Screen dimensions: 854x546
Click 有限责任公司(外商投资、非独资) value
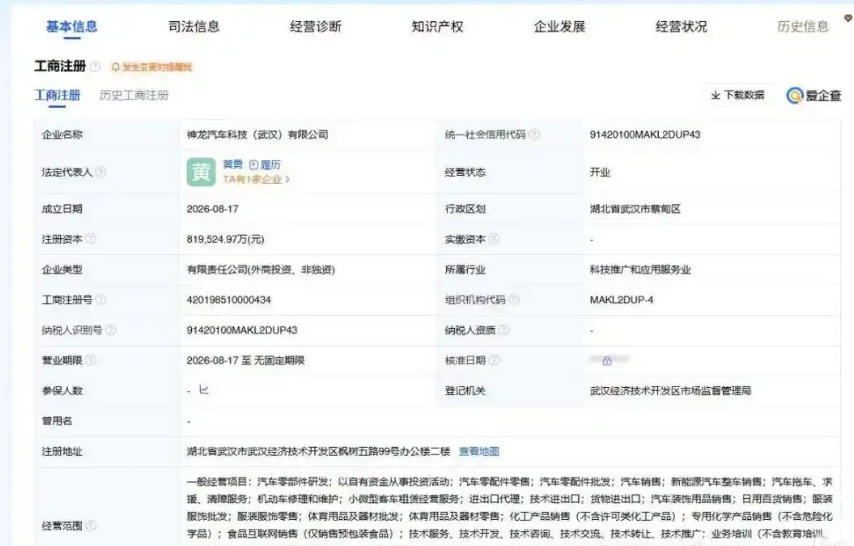261,269
